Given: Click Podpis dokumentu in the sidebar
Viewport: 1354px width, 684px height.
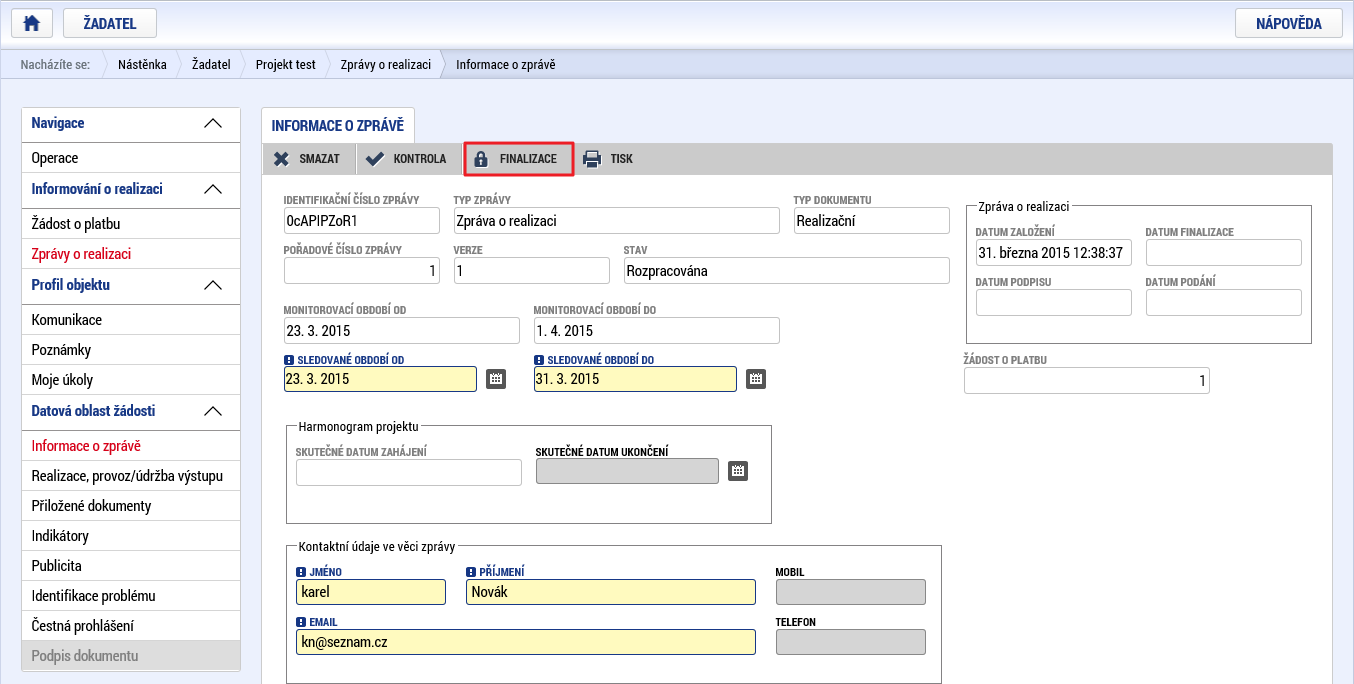Looking at the screenshot, I should pos(131,656).
